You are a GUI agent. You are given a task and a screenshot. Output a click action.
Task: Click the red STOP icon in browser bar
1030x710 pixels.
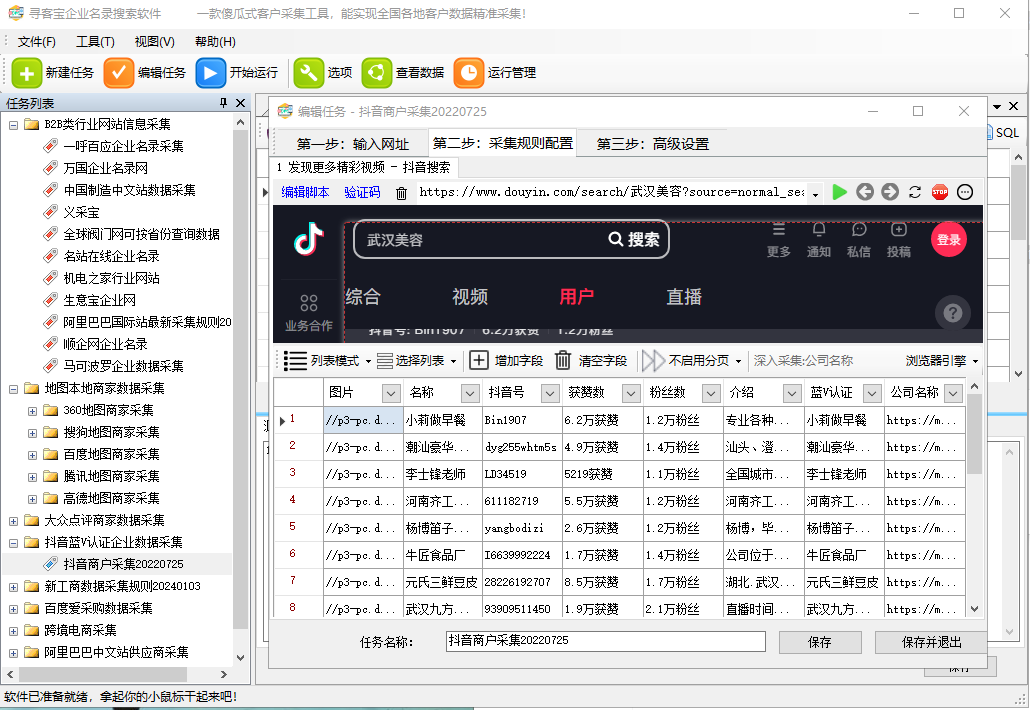point(940,192)
